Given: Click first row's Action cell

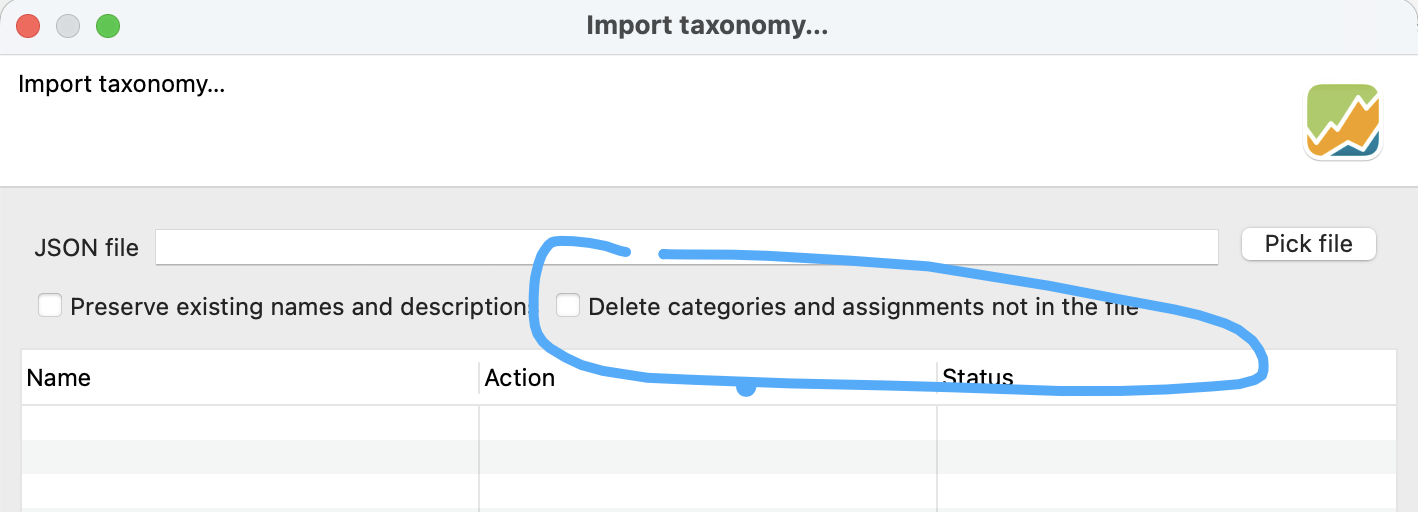Looking at the screenshot, I should pos(707,423).
